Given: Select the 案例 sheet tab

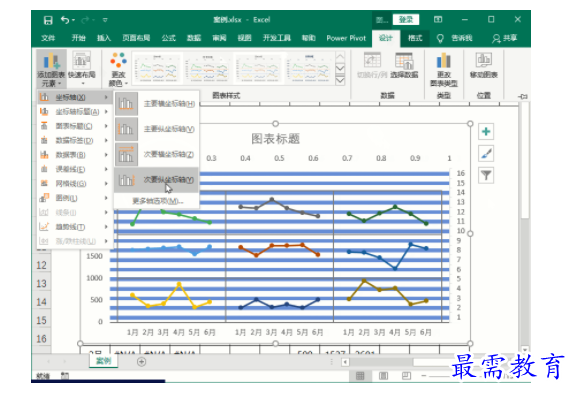Looking at the screenshot, I should (103, 361).
